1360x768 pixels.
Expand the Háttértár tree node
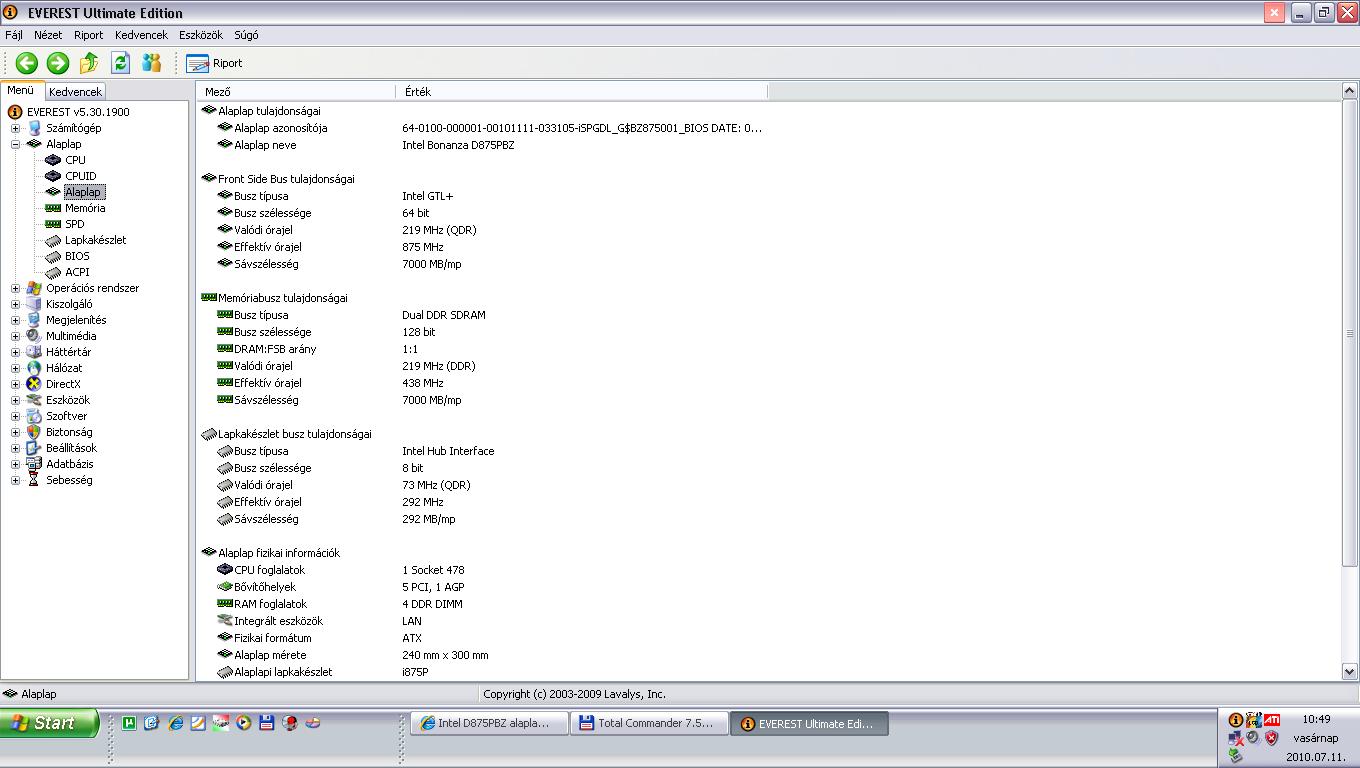click(x=15, y=352)
